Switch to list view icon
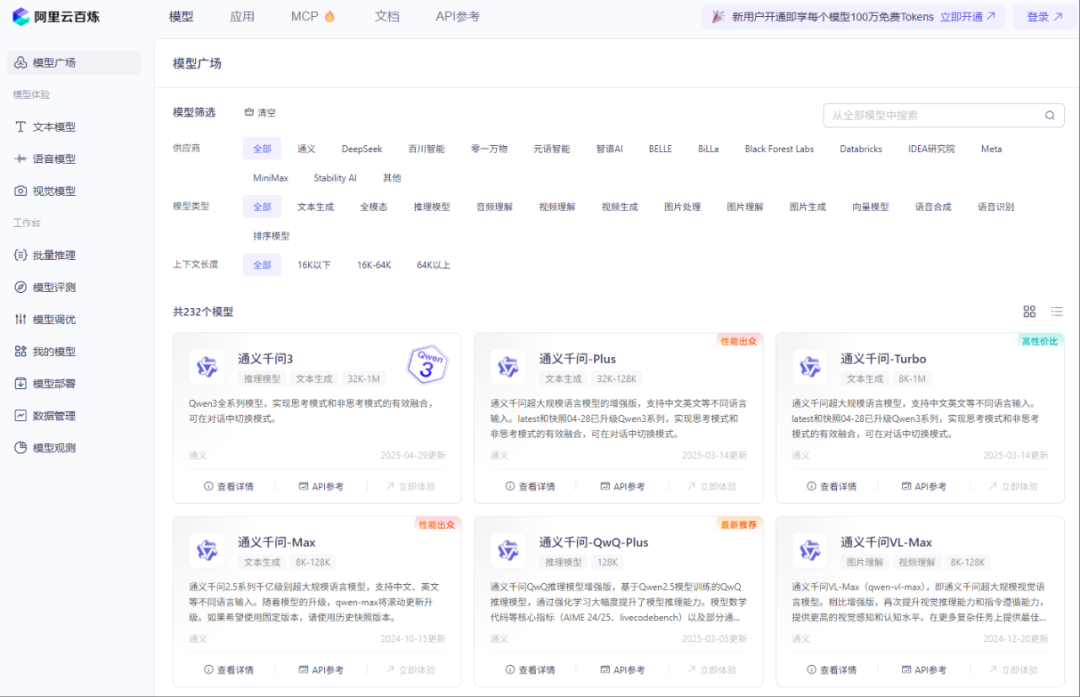Image resolution: width=1080 pixels, height=697 pixels. 1057,312
